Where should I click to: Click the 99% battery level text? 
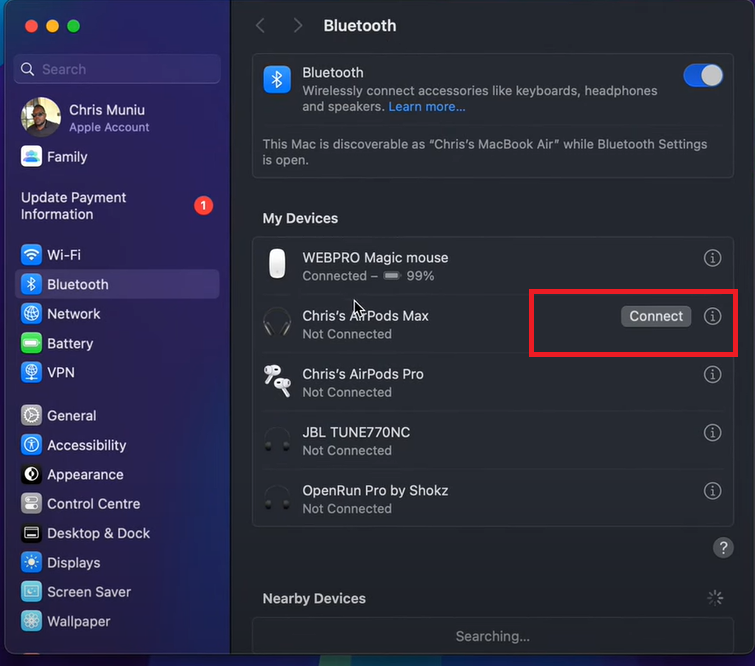(x=420, y=276)
